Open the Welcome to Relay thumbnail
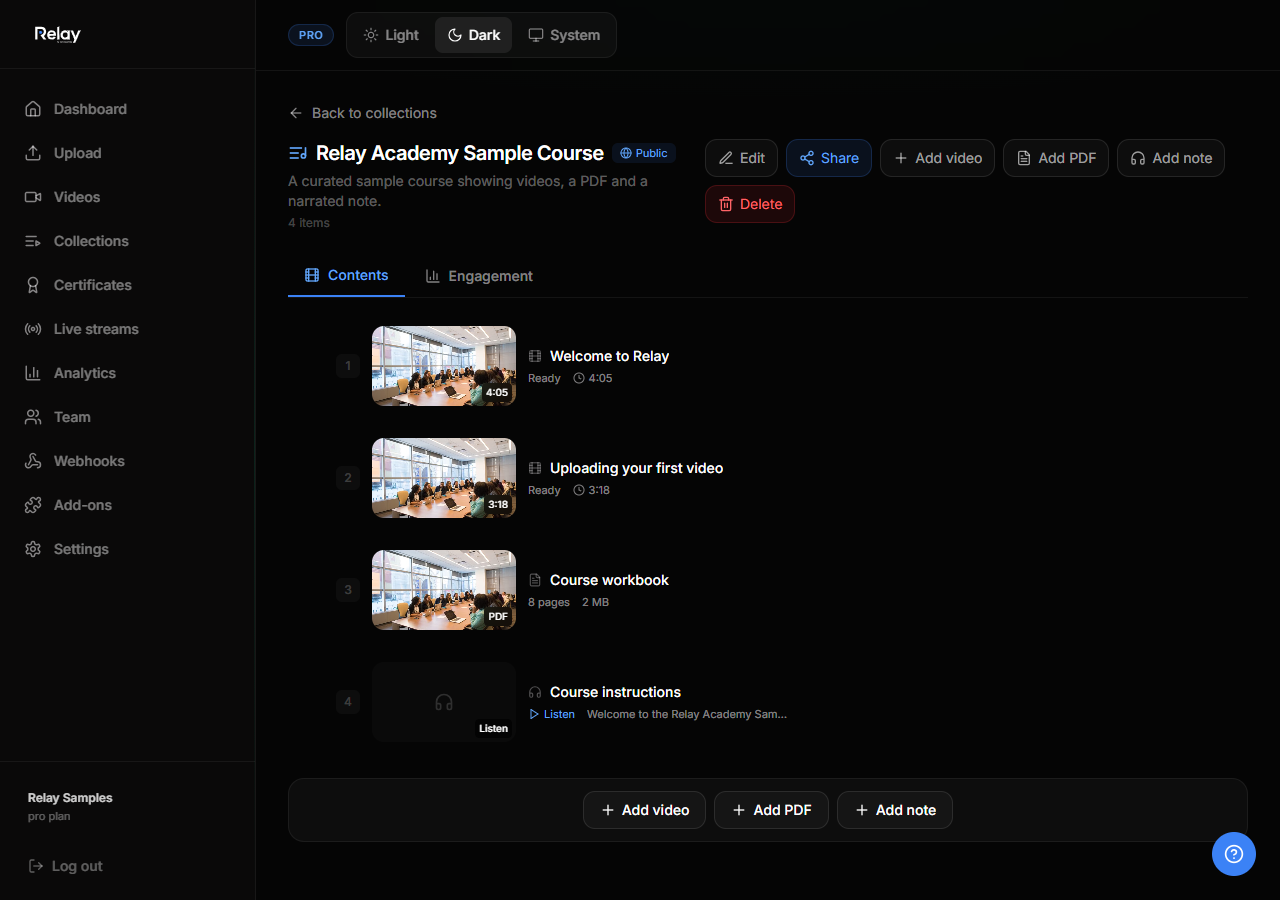 [x=444, y=366]
